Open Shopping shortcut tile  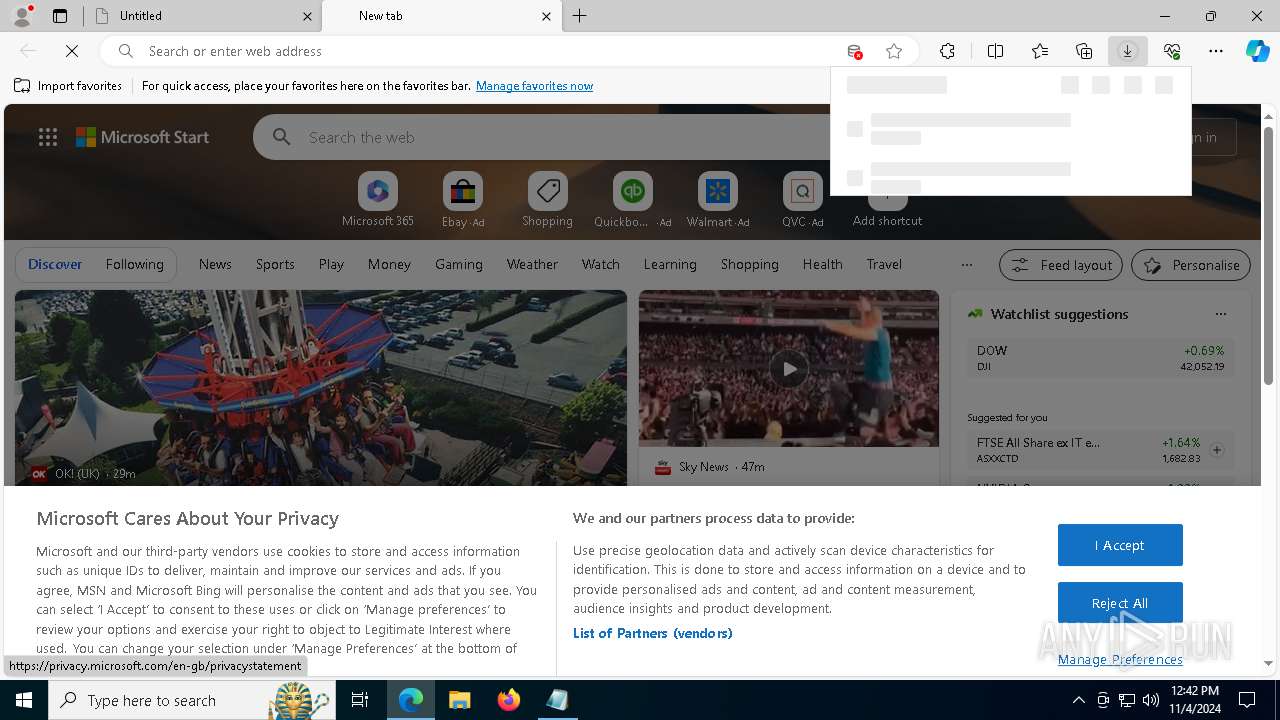tap(547, 200)
